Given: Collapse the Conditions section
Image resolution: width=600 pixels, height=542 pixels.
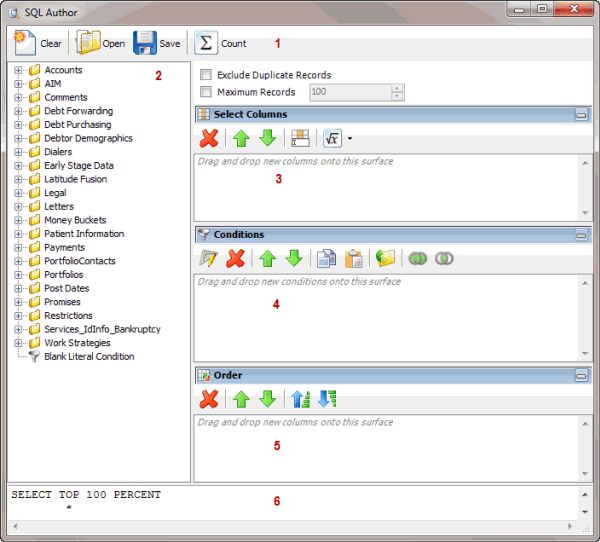Looking at the screenshot, I should 581,235.
